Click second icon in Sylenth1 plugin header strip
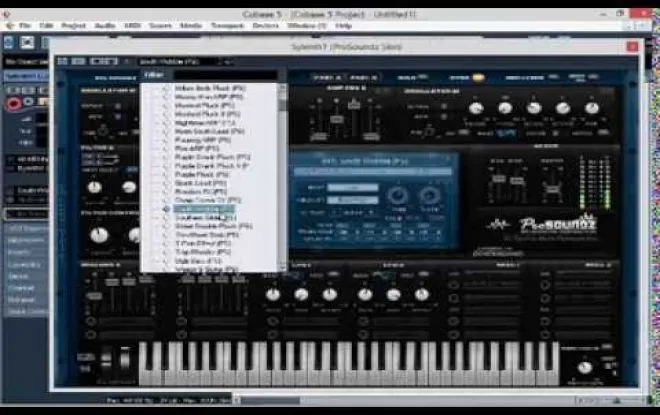Screen dimensions: 660x415 78,61
